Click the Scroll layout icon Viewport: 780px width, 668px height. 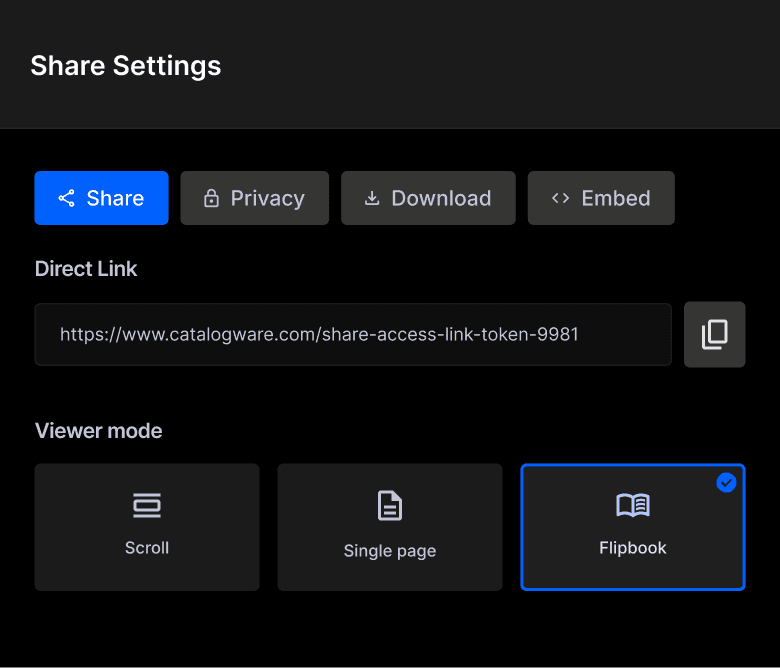click(147, 506)
